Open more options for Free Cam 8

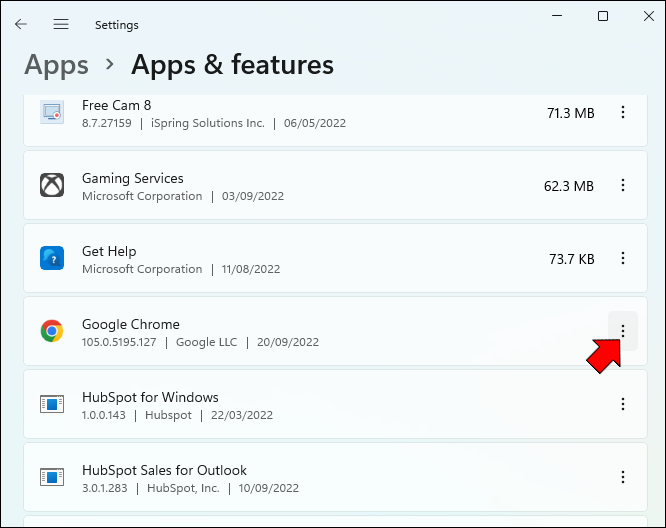(623, 113)
